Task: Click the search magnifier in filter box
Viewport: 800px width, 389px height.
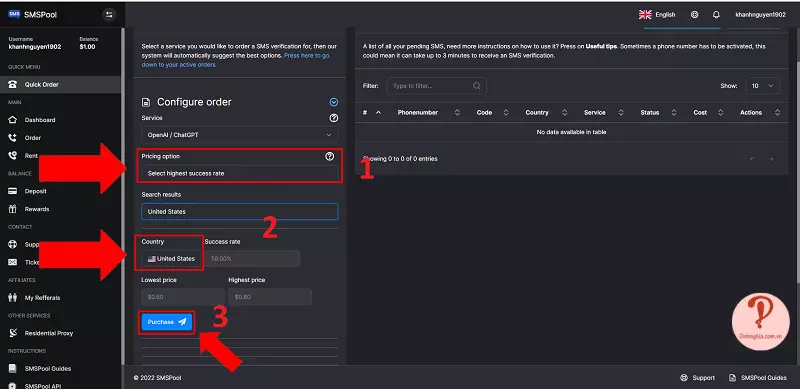Action: click(x=477, y=86)
